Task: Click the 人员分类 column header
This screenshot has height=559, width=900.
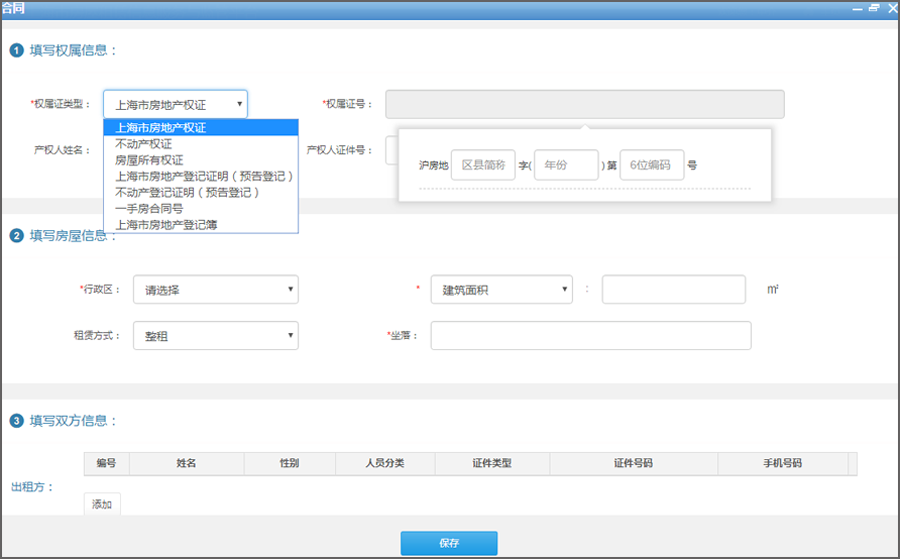Action: 385,463
